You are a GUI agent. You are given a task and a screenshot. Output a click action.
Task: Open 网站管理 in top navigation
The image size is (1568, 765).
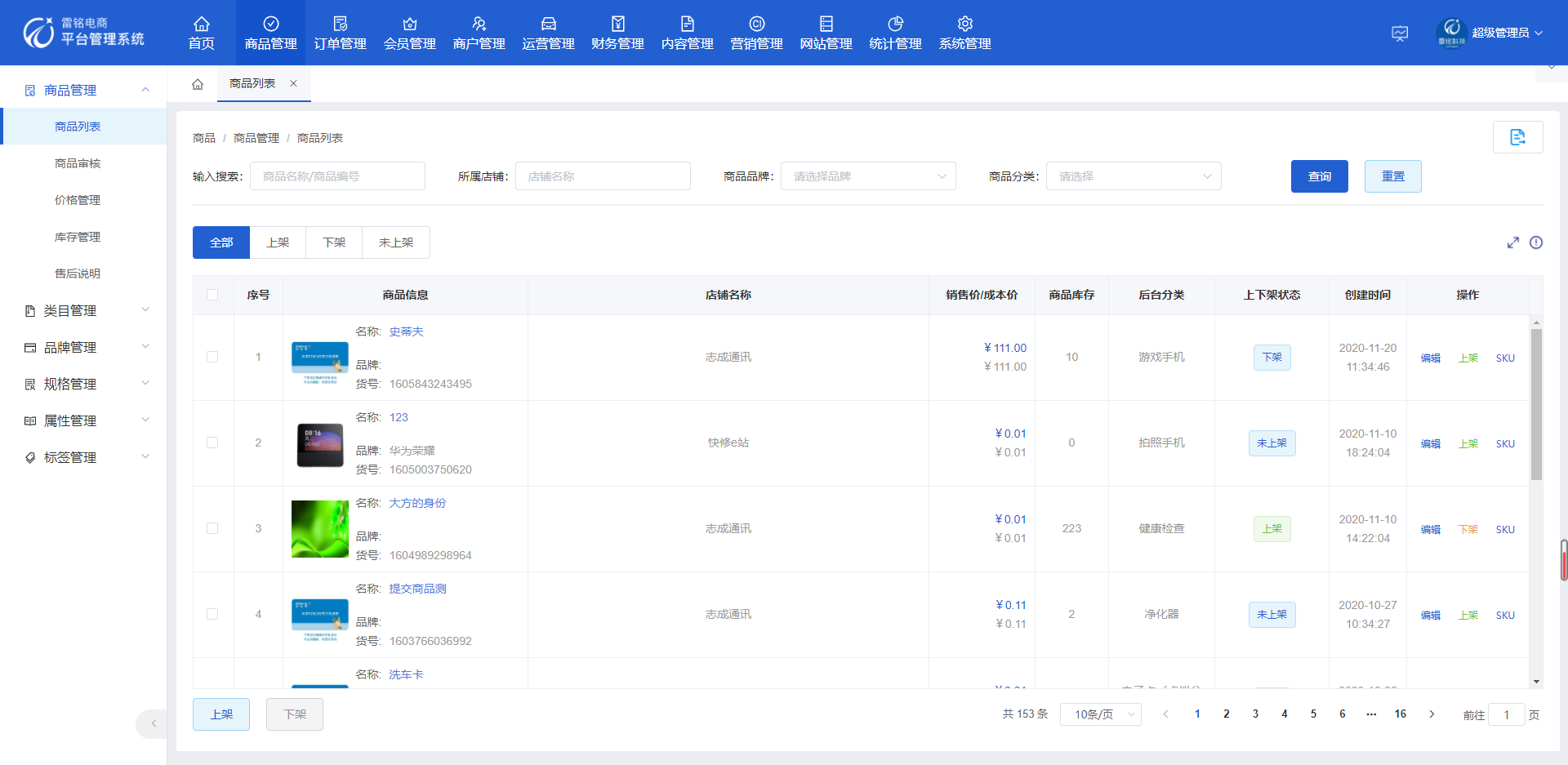826,33
